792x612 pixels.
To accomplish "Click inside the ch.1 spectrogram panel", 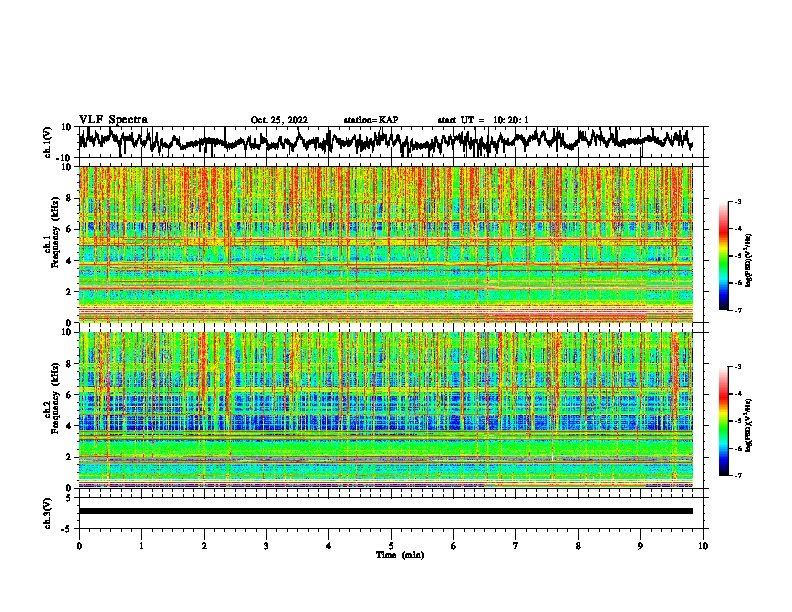I will click(x=385, y=244).
